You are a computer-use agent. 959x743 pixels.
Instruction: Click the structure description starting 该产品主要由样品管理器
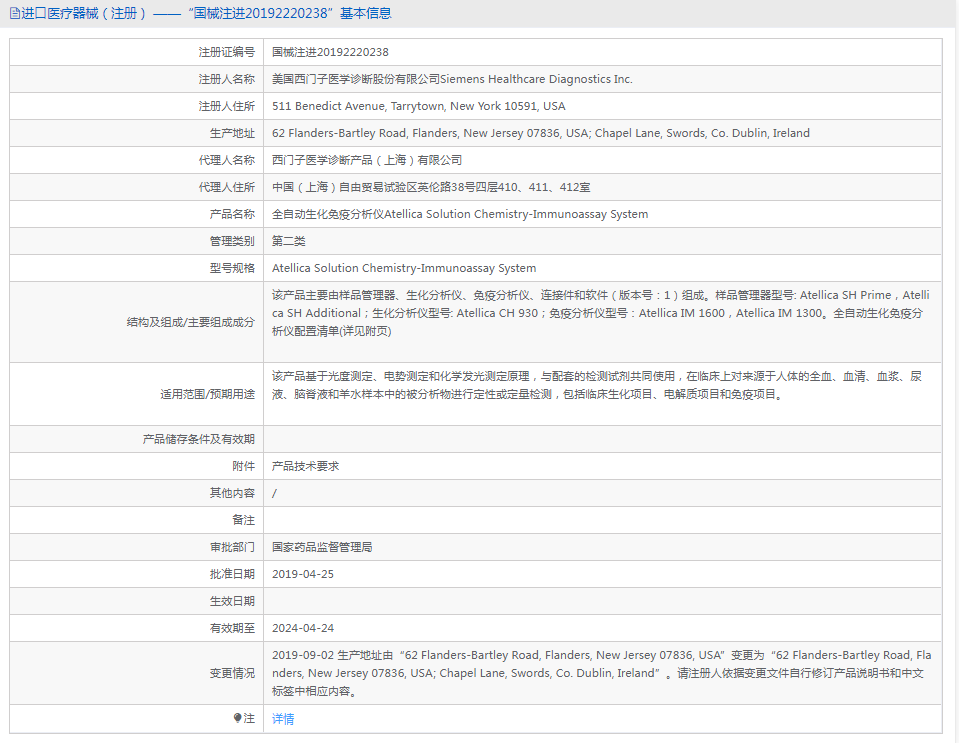click(601, 312)
